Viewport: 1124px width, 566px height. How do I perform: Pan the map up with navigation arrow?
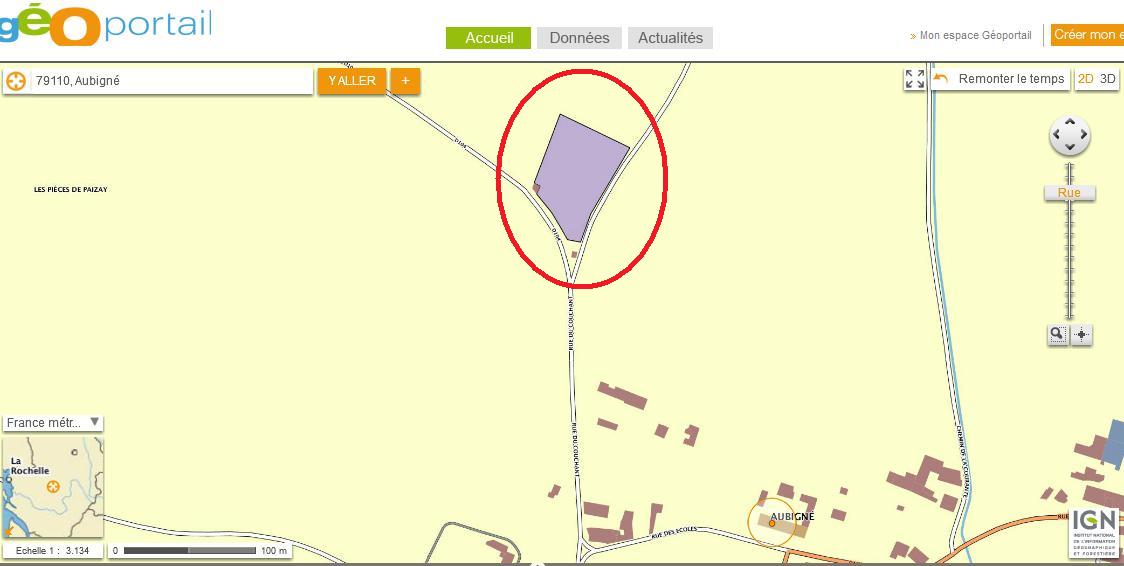click(1070, 123)
